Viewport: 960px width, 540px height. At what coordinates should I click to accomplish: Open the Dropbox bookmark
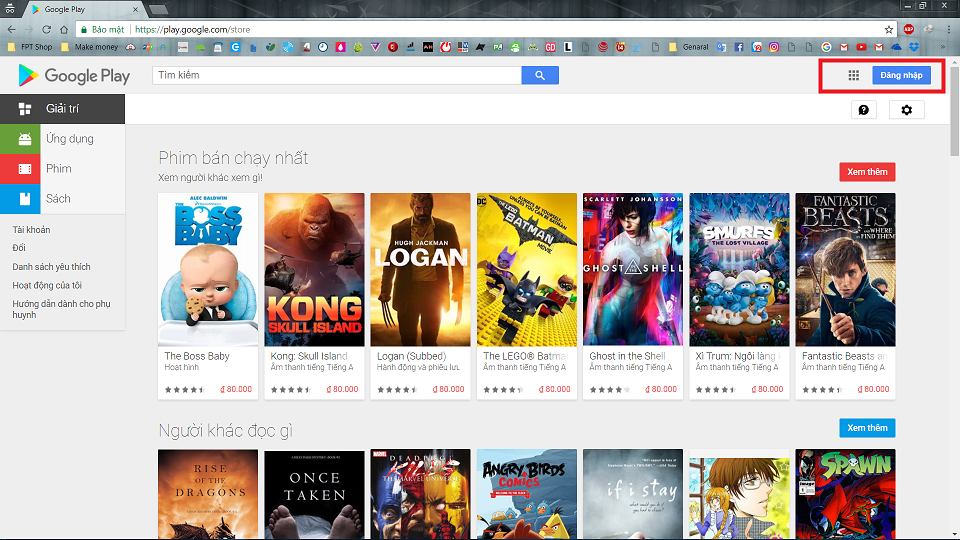click(x=914, y=47)
